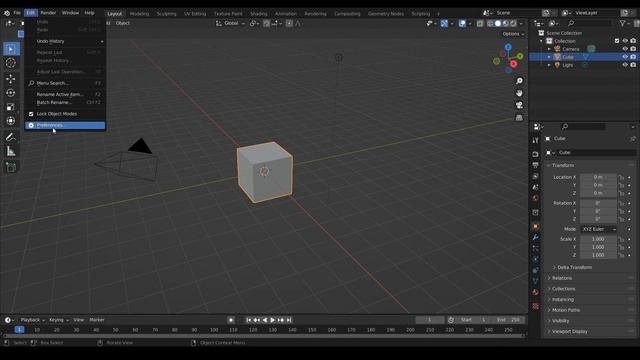The height and width of the screenshot is (360, 640).
Task: Open the Physics properties tab
Action: 536,259
